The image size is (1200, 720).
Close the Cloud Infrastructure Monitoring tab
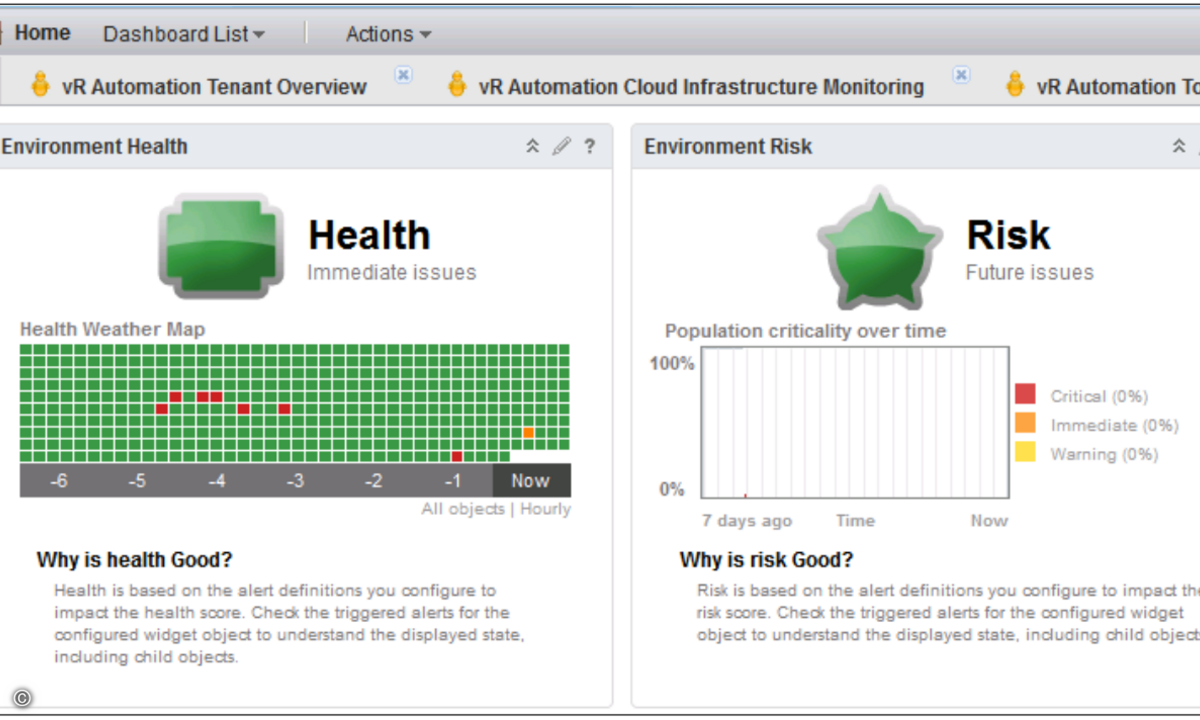point(961,75)
